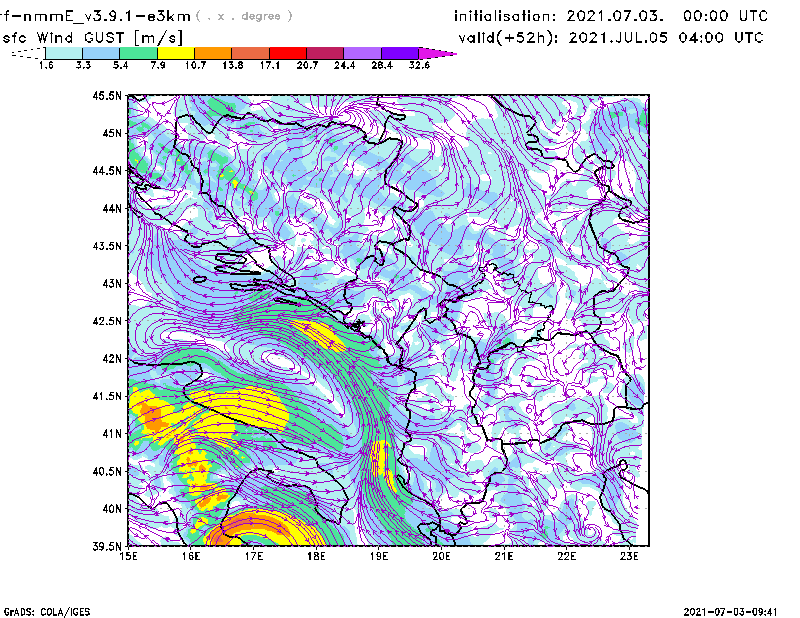Click the 40N latitude label
800x618 pixels.
point(112,509)
